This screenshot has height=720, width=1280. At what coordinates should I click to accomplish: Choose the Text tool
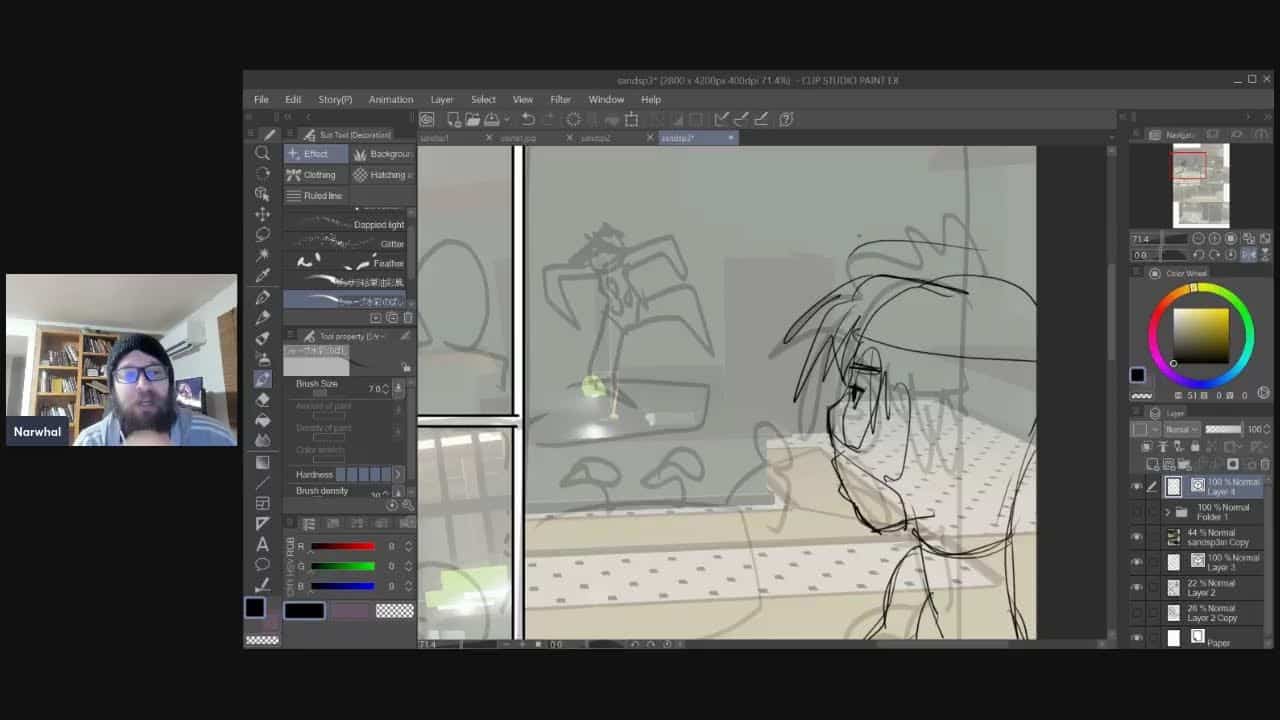coord(262,544)
